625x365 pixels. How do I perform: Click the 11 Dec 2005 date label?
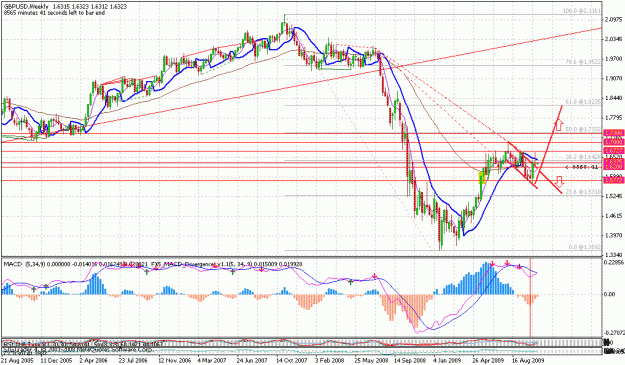coord(56,360)
